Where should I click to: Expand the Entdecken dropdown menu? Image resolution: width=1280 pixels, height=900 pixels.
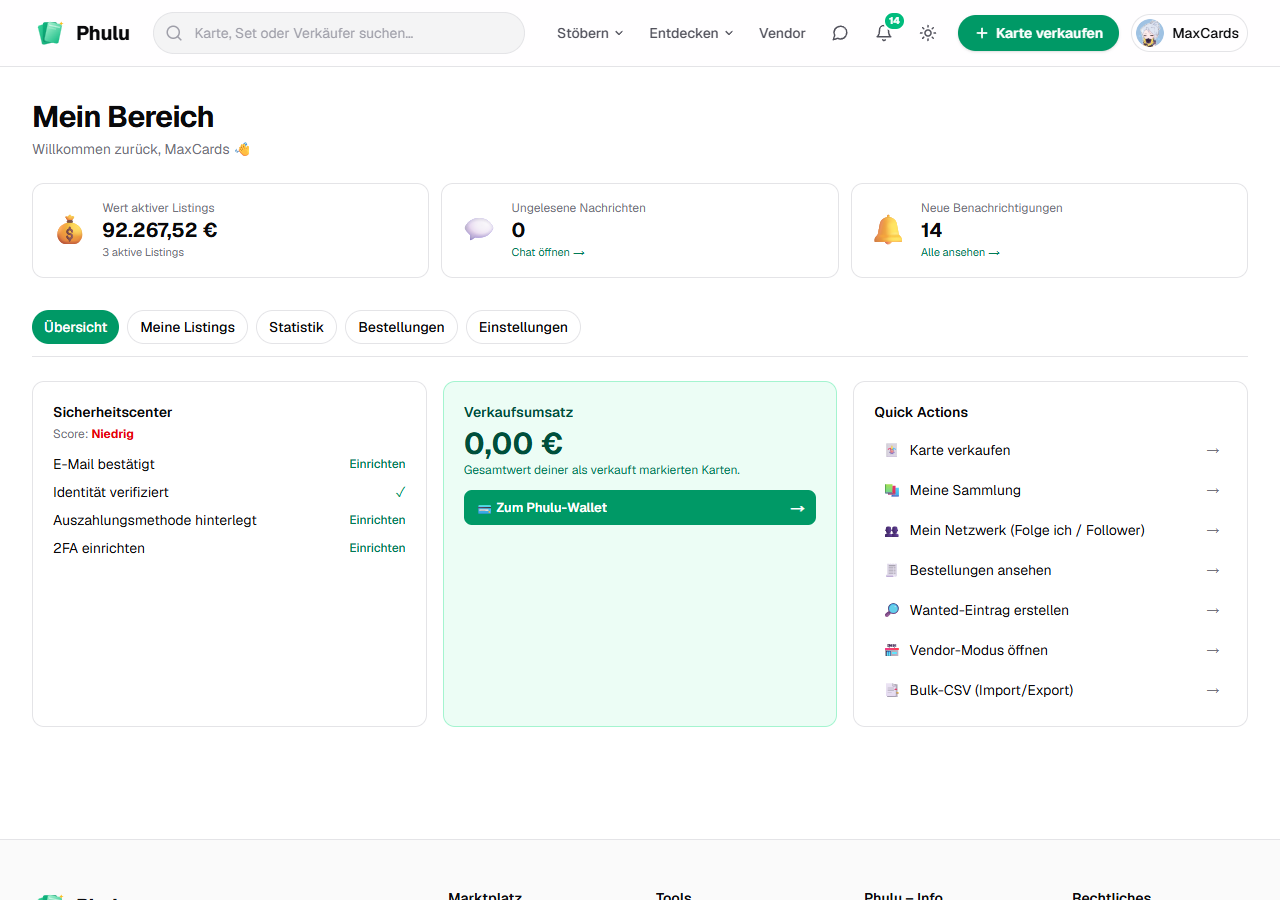point(691,33)
